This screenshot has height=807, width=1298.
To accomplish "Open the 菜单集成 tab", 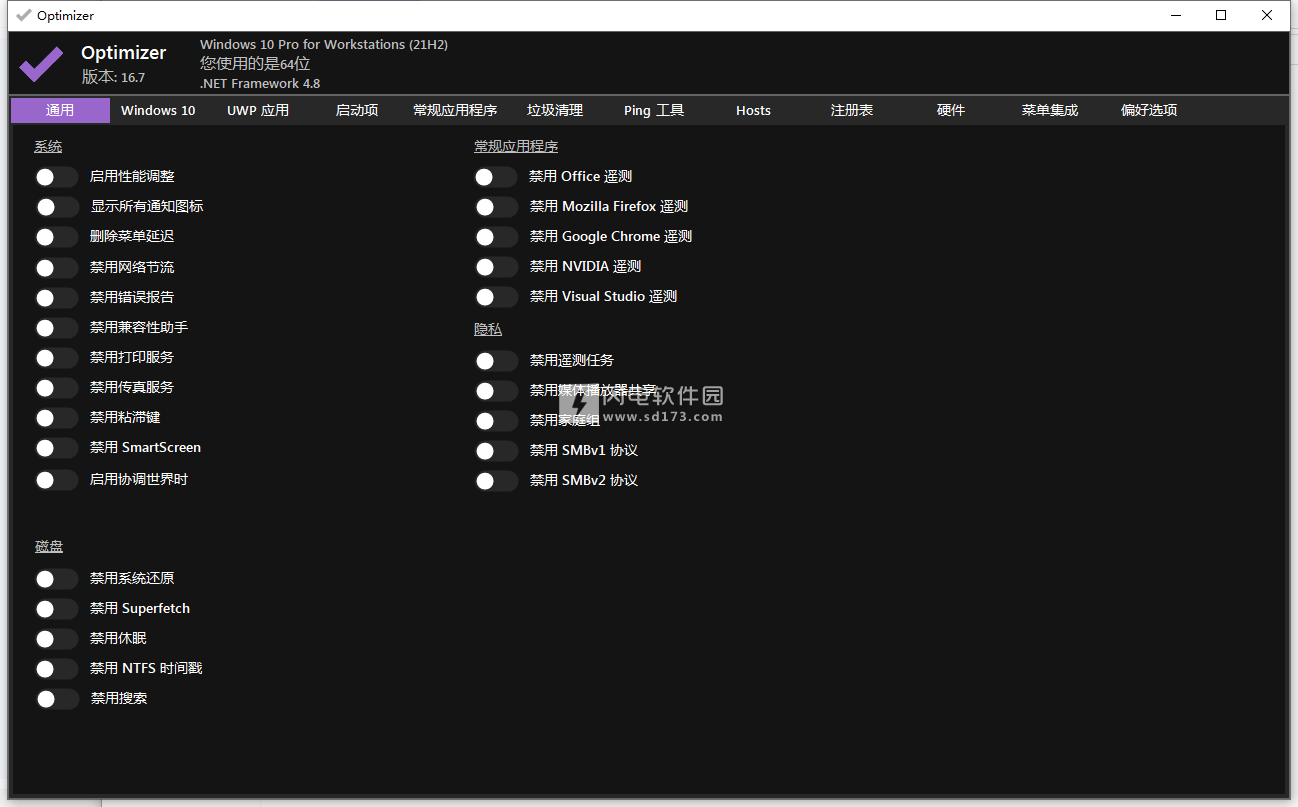I will pyautogui.click(x=1050, y=110).
